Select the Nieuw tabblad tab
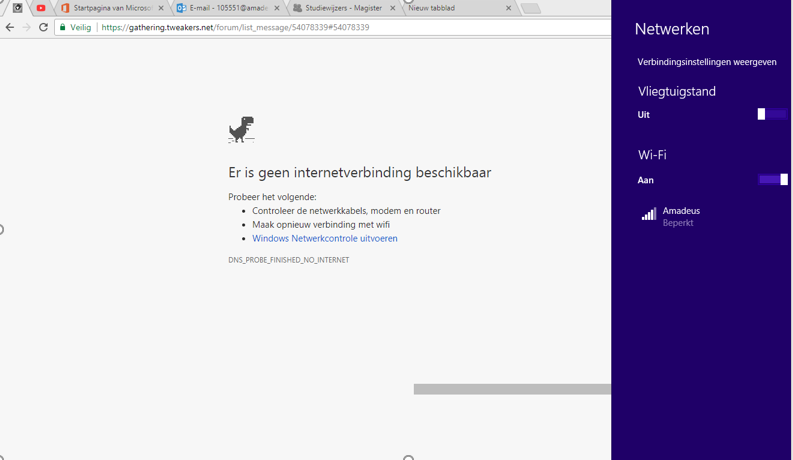The image size is (793, 460). click(459, 8)
